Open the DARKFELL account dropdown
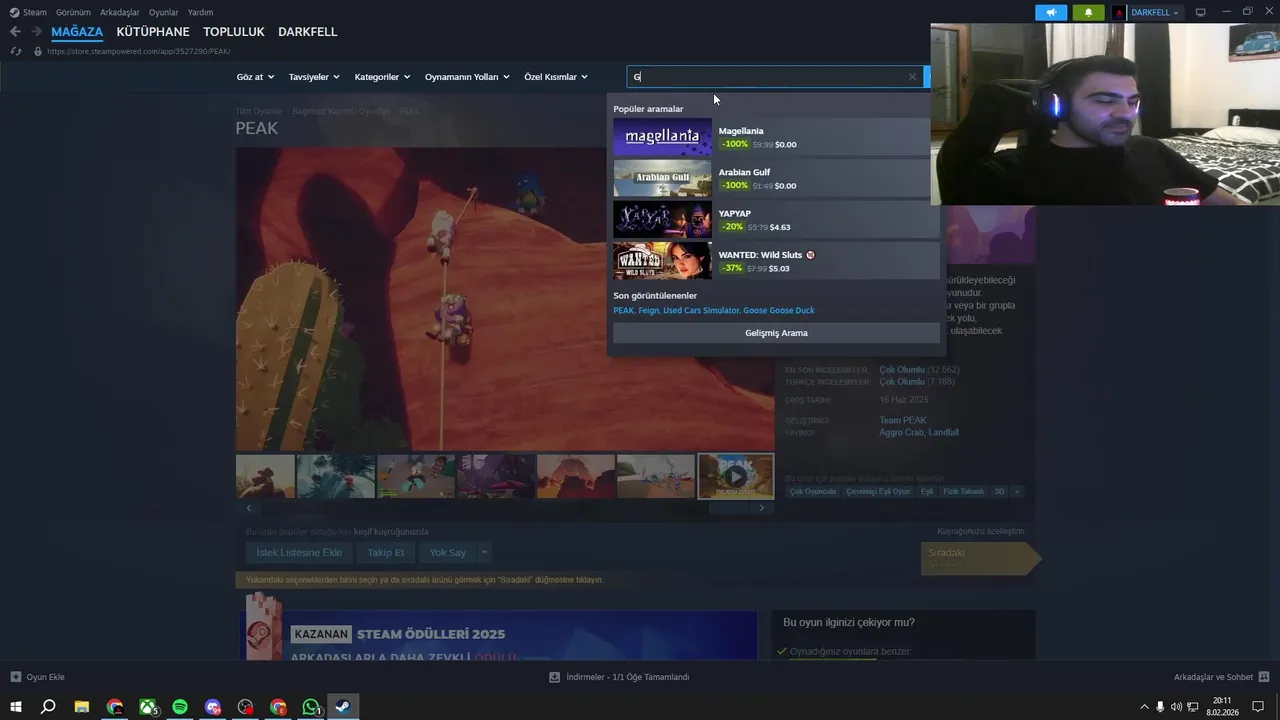 coord(1155,12)
